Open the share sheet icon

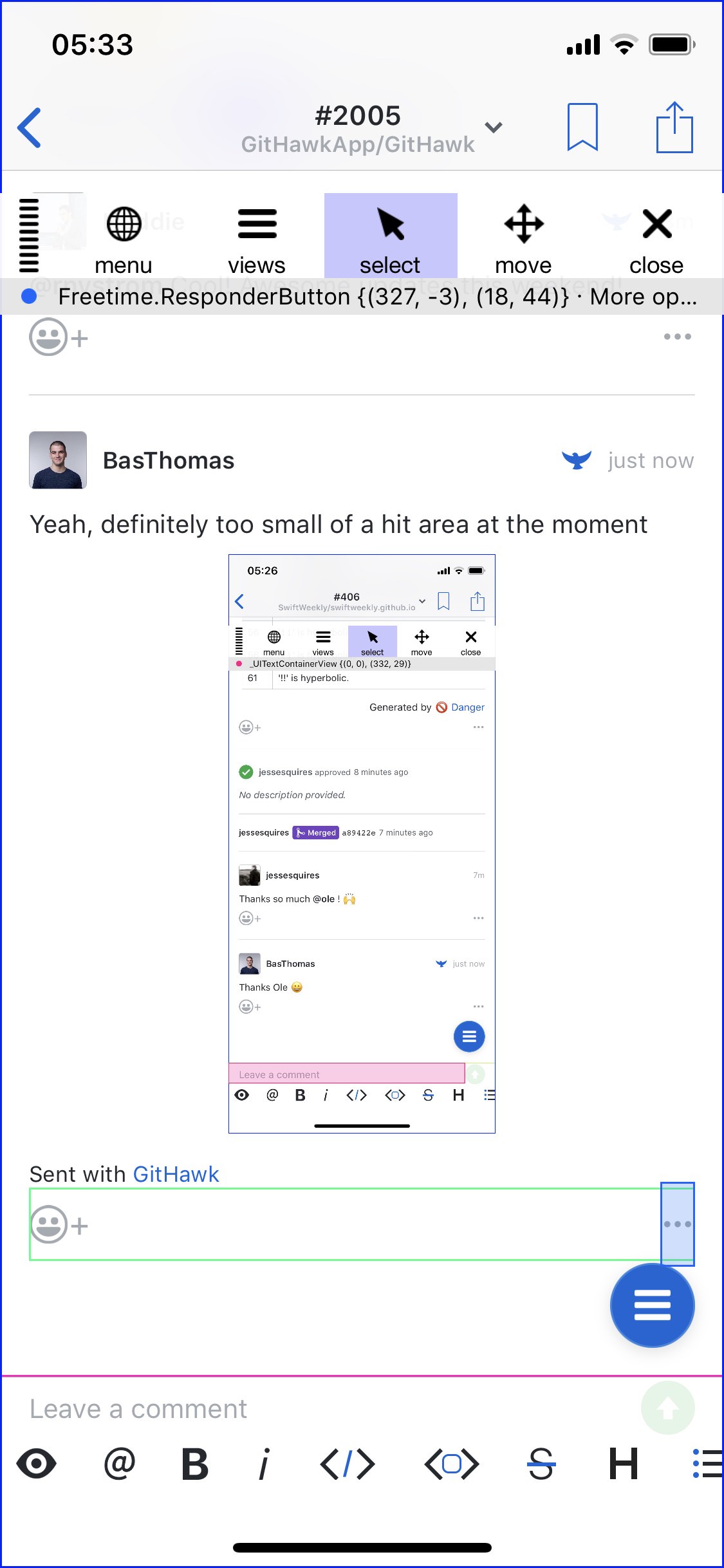coord(674,127)
